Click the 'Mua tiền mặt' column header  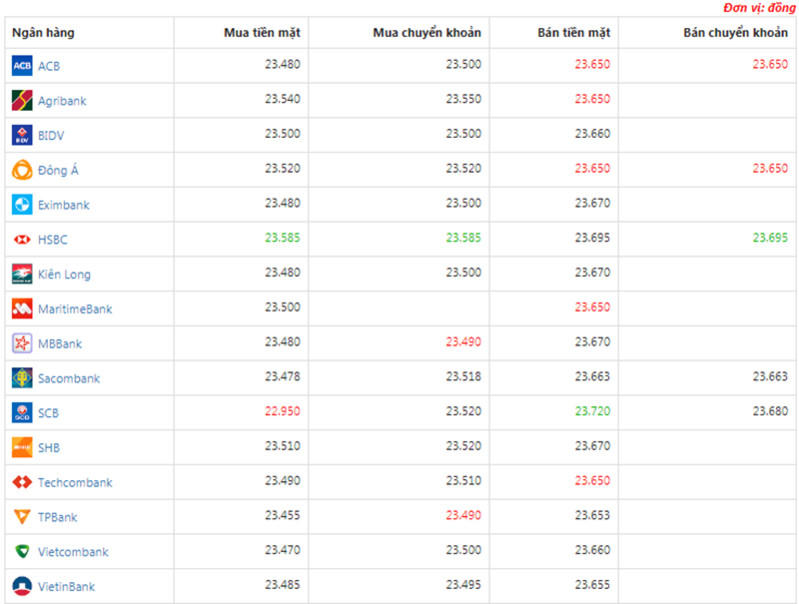(x=262, y=33)
